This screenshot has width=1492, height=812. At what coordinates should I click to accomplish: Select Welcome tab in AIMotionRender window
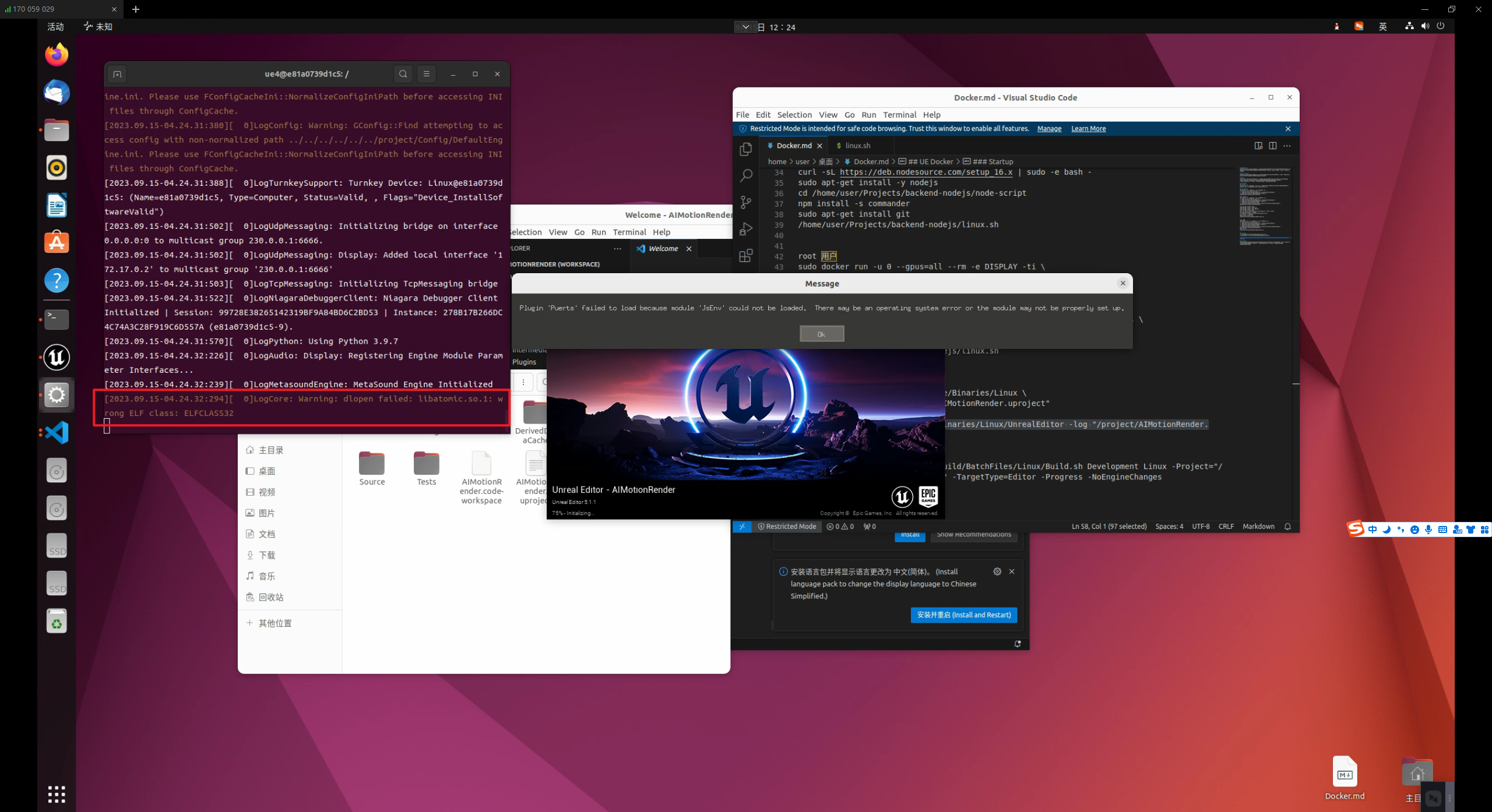pyautogui.click(x=663, y=249)
